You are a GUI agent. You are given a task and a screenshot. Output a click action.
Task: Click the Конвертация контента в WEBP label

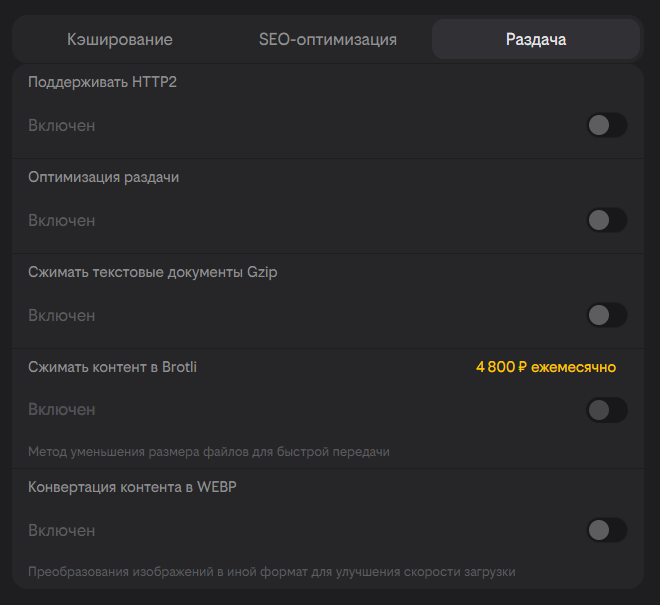pyautogui.click(x=132, y=487)
